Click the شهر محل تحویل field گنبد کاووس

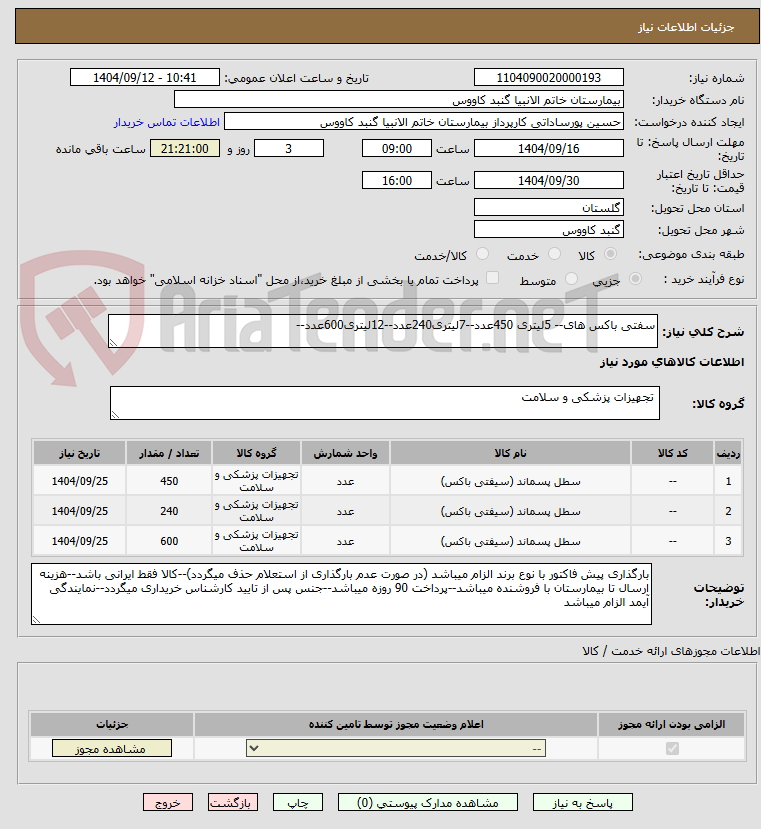(548, 229)
